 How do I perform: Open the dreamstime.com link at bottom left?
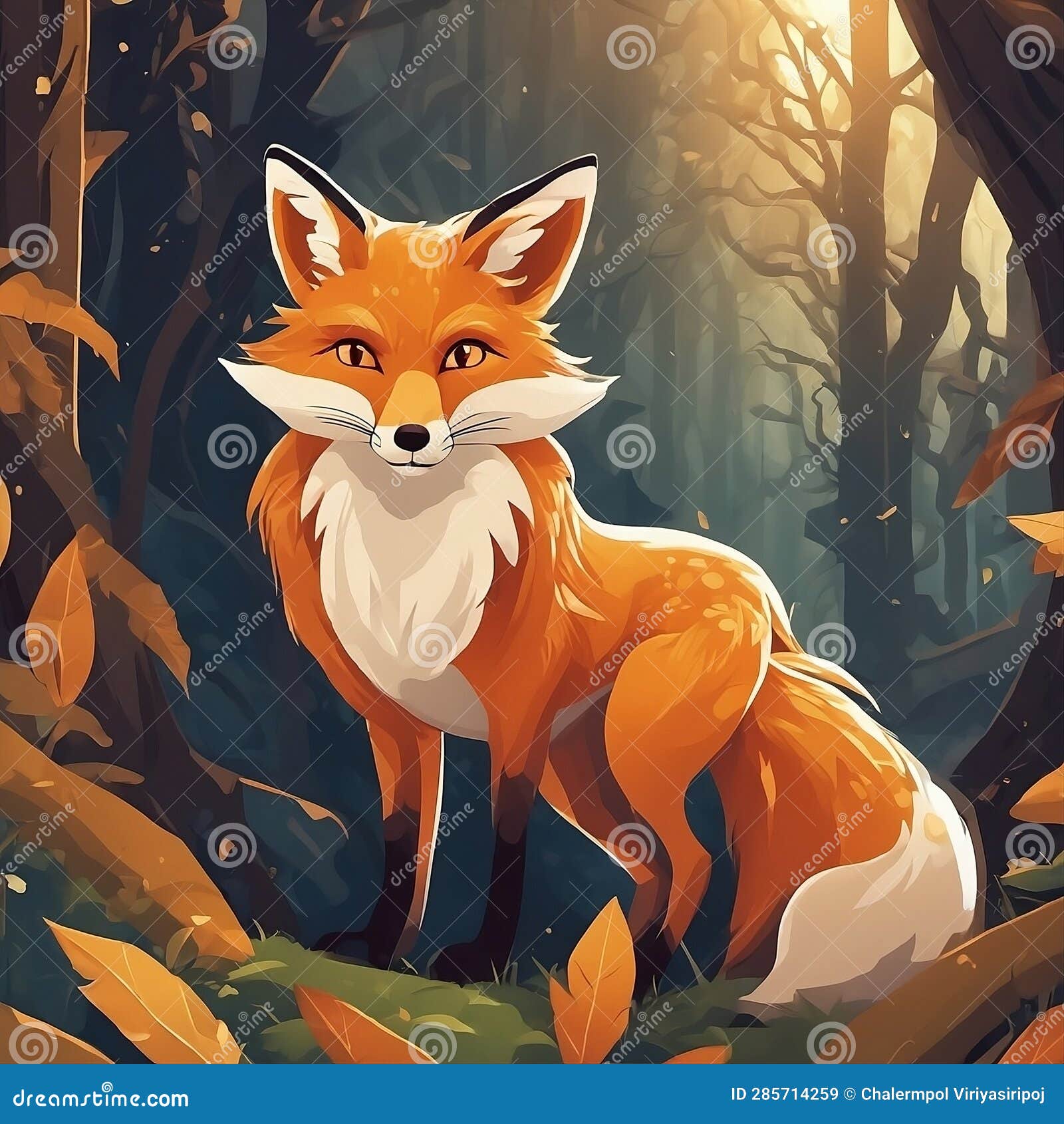coord(100,1097)
